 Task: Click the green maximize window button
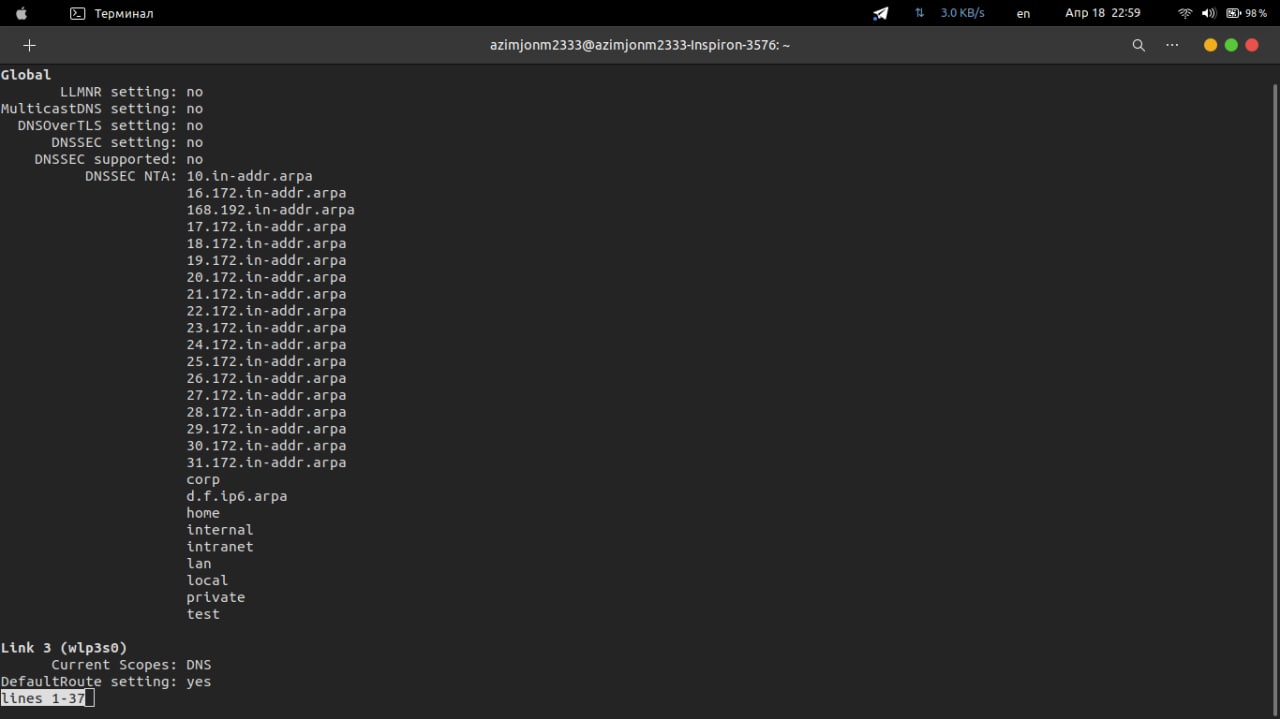(1231, 45)
